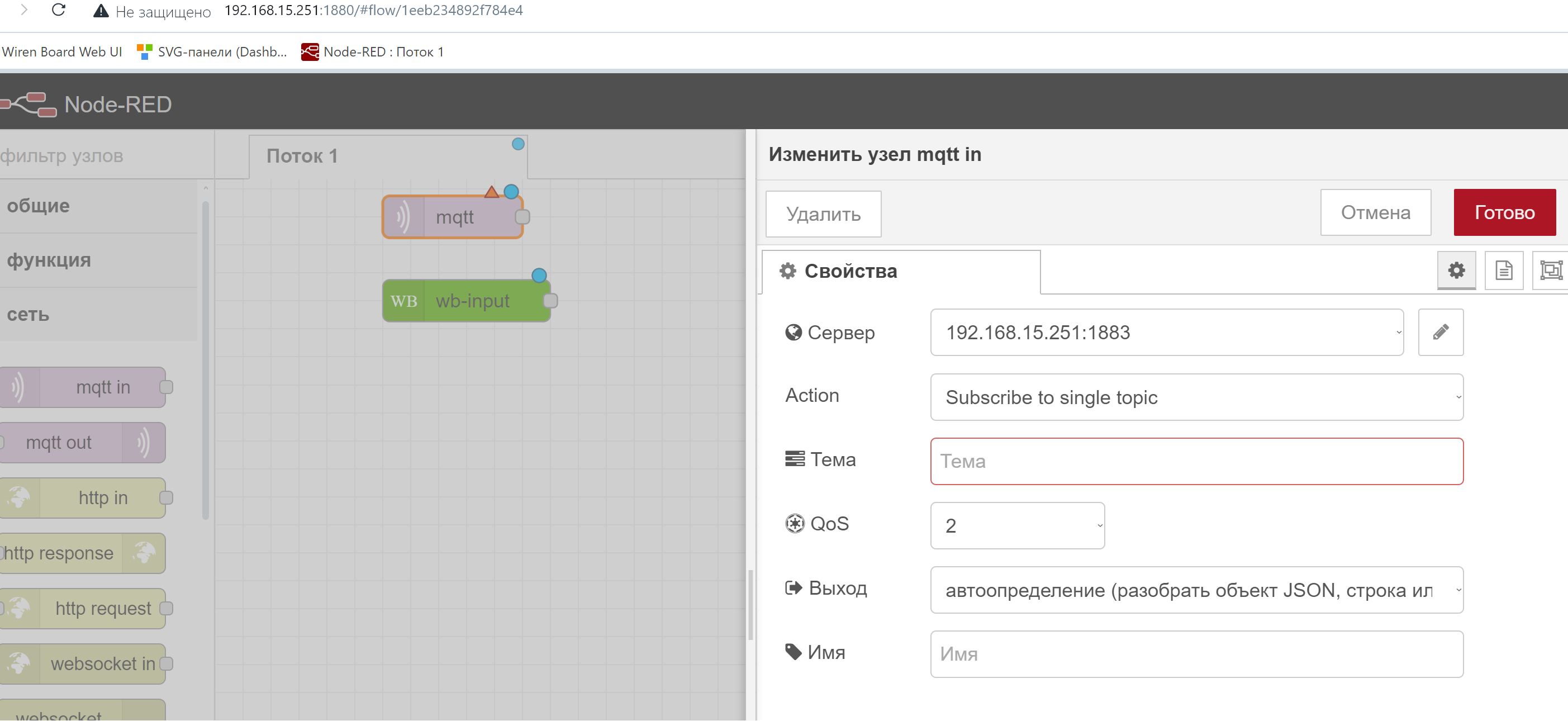The height and width of the screenshot is (721, 1568).
Task: Open the Сервер dropdown list
Action: 1166,333
